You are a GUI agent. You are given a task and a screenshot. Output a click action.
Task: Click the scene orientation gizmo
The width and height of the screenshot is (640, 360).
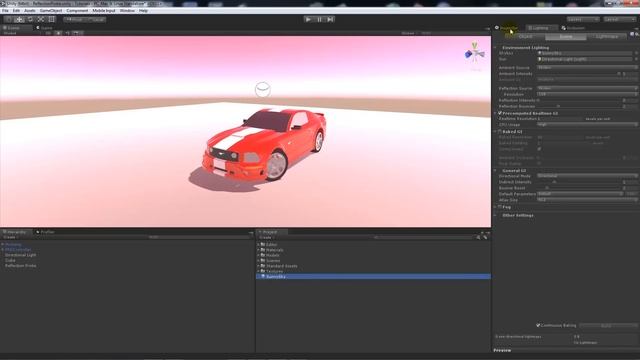point(474,53)
